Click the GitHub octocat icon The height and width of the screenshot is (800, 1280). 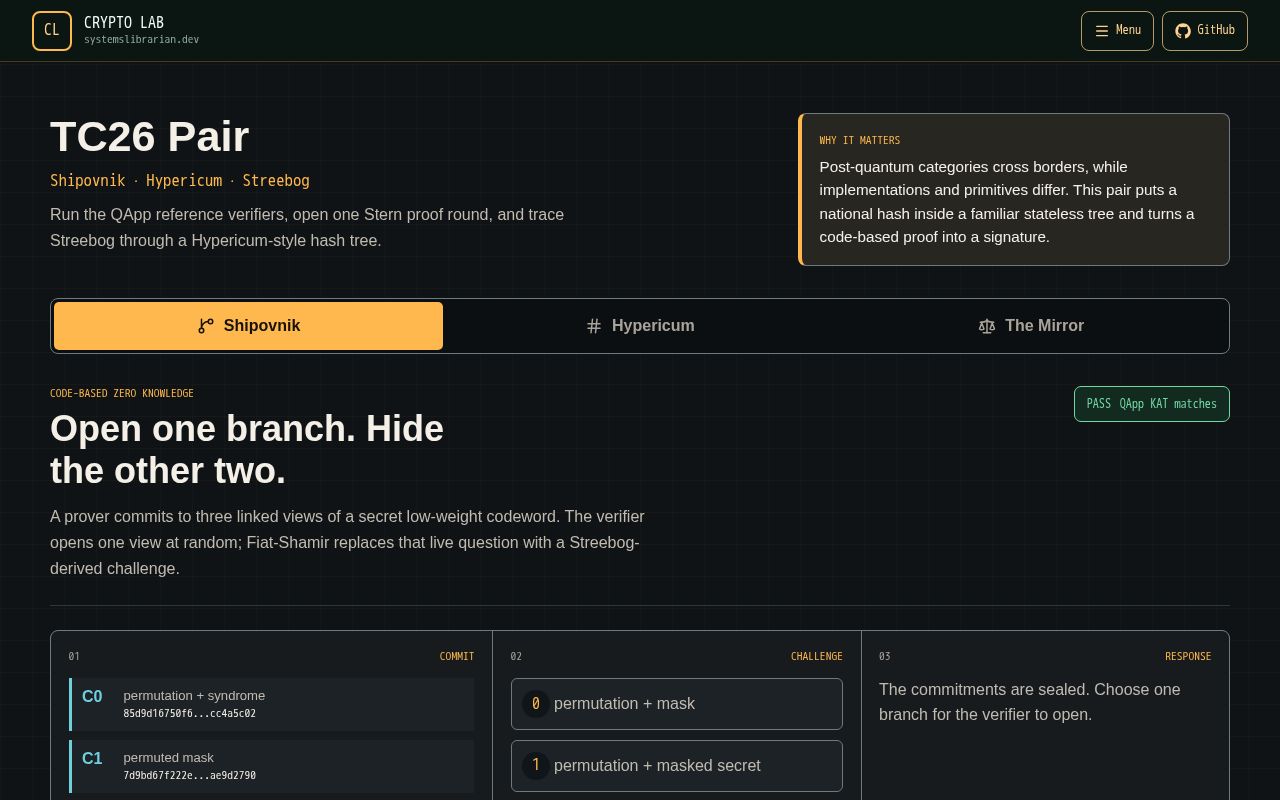coord(1183,31)
